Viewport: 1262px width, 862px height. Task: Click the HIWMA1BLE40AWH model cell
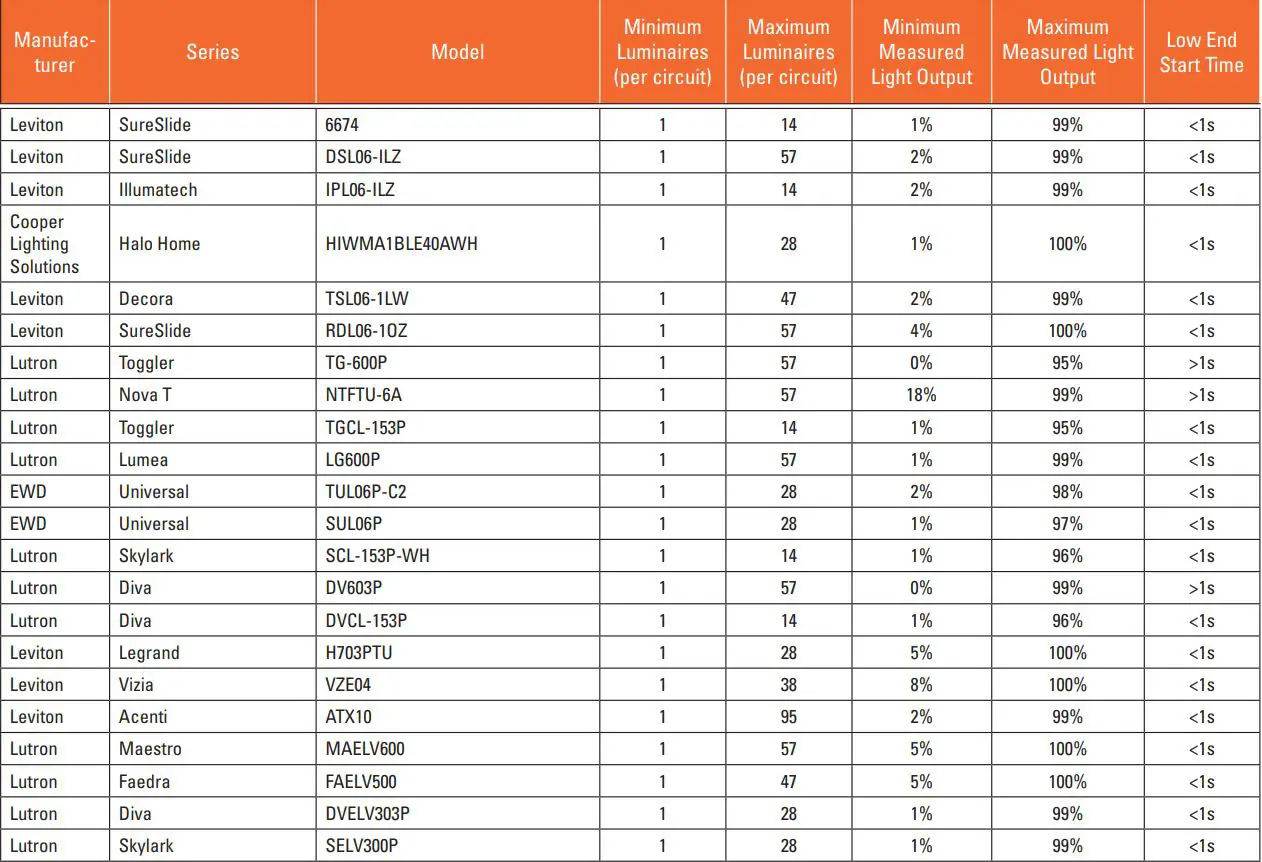click(401, 244)
